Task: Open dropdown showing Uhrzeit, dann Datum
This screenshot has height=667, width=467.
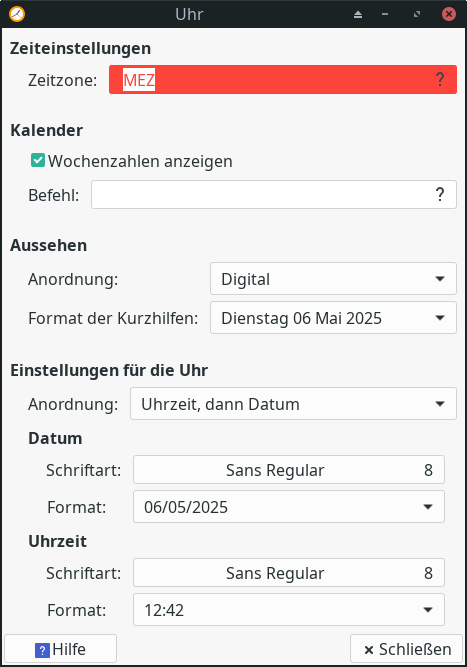Action: click(293, 404)
